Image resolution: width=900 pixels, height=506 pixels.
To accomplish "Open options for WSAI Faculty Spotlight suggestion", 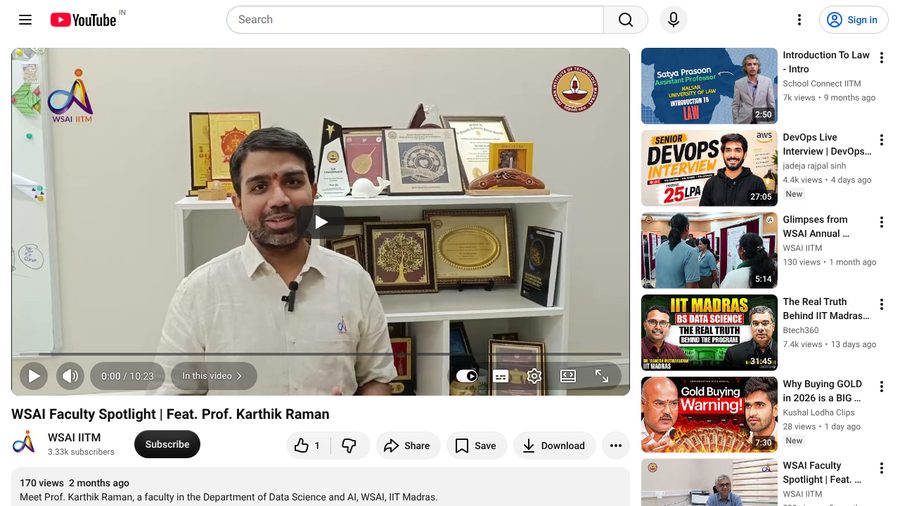I will point(882,468).
